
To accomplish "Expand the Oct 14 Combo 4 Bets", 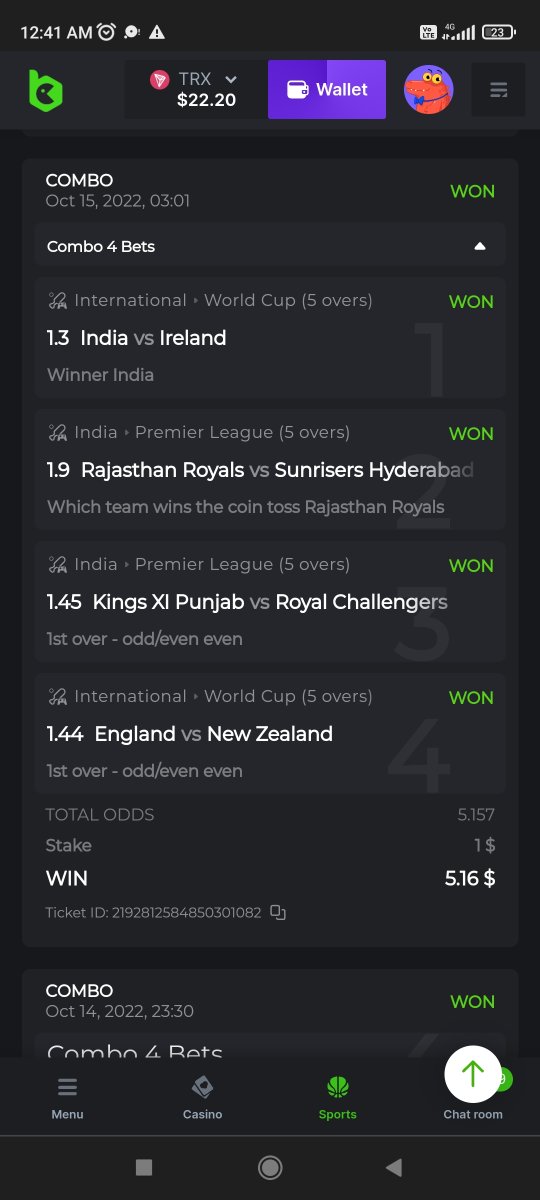I will click(x=270, y=1050).
